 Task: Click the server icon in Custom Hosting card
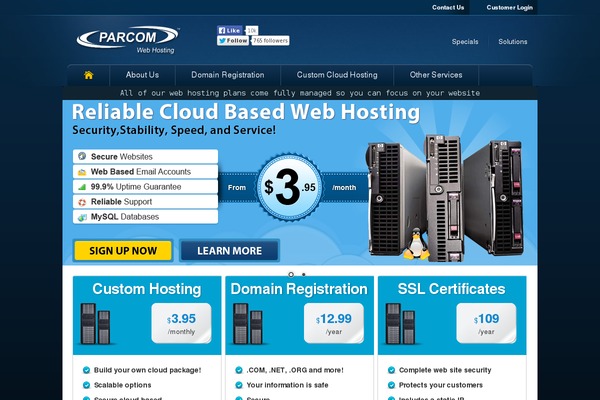point(95,324)
